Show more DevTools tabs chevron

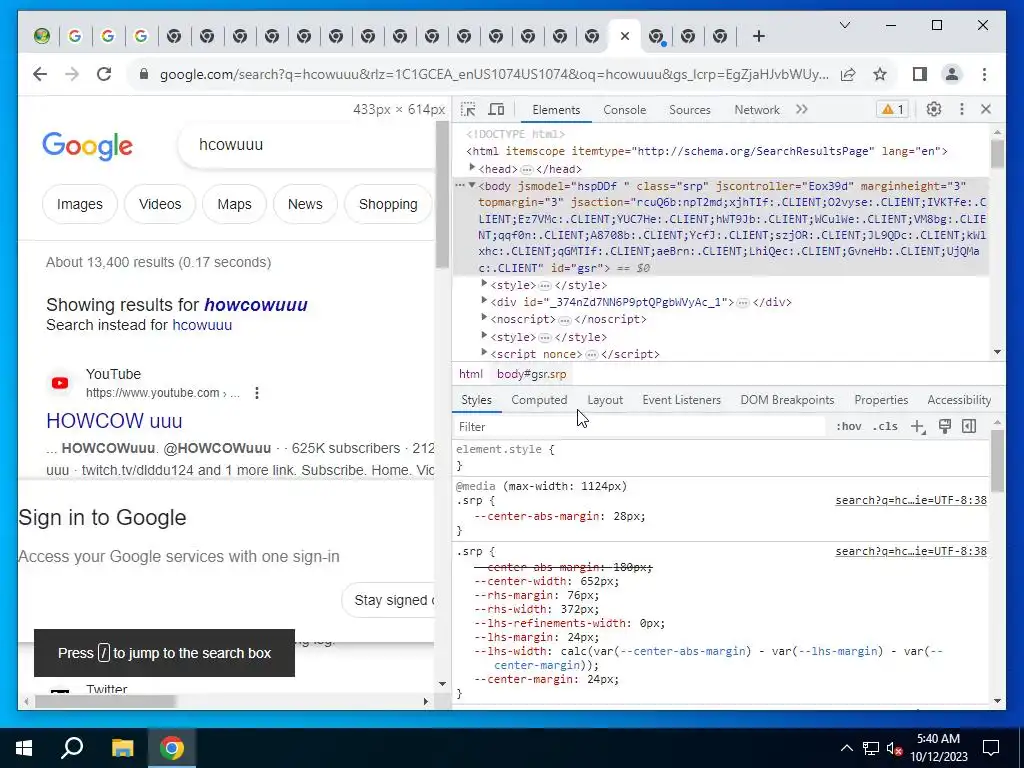[801, 109]
